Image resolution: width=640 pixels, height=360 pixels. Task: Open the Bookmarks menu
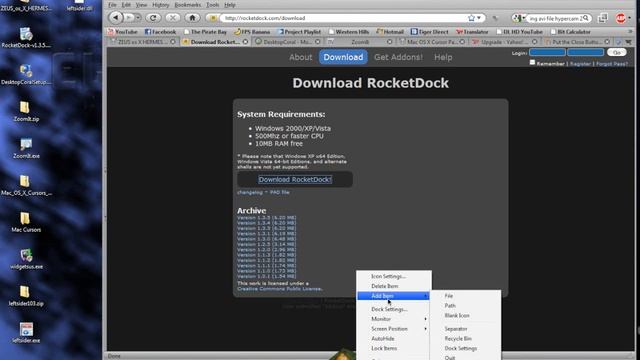click(187, 5)
